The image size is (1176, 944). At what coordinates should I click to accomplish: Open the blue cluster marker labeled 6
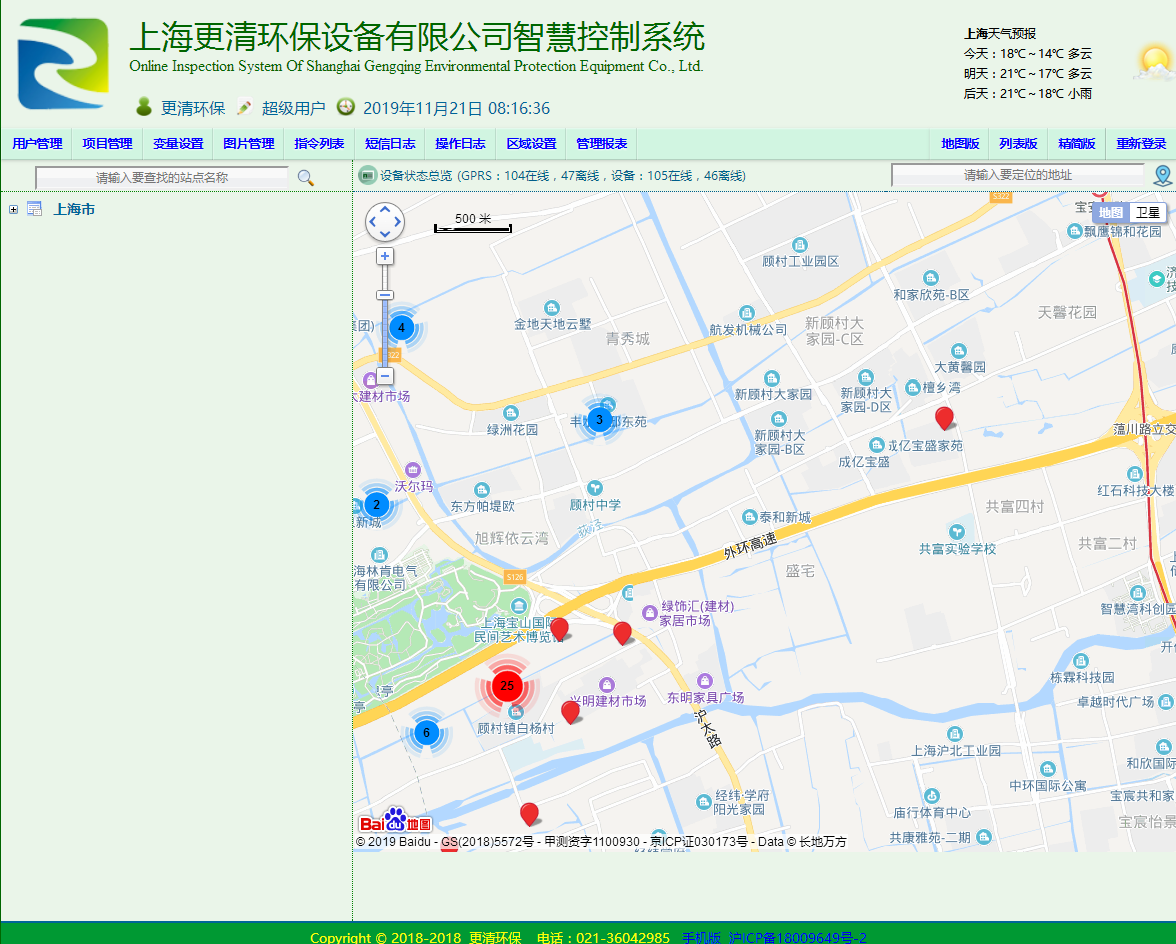tap(426, 733)
